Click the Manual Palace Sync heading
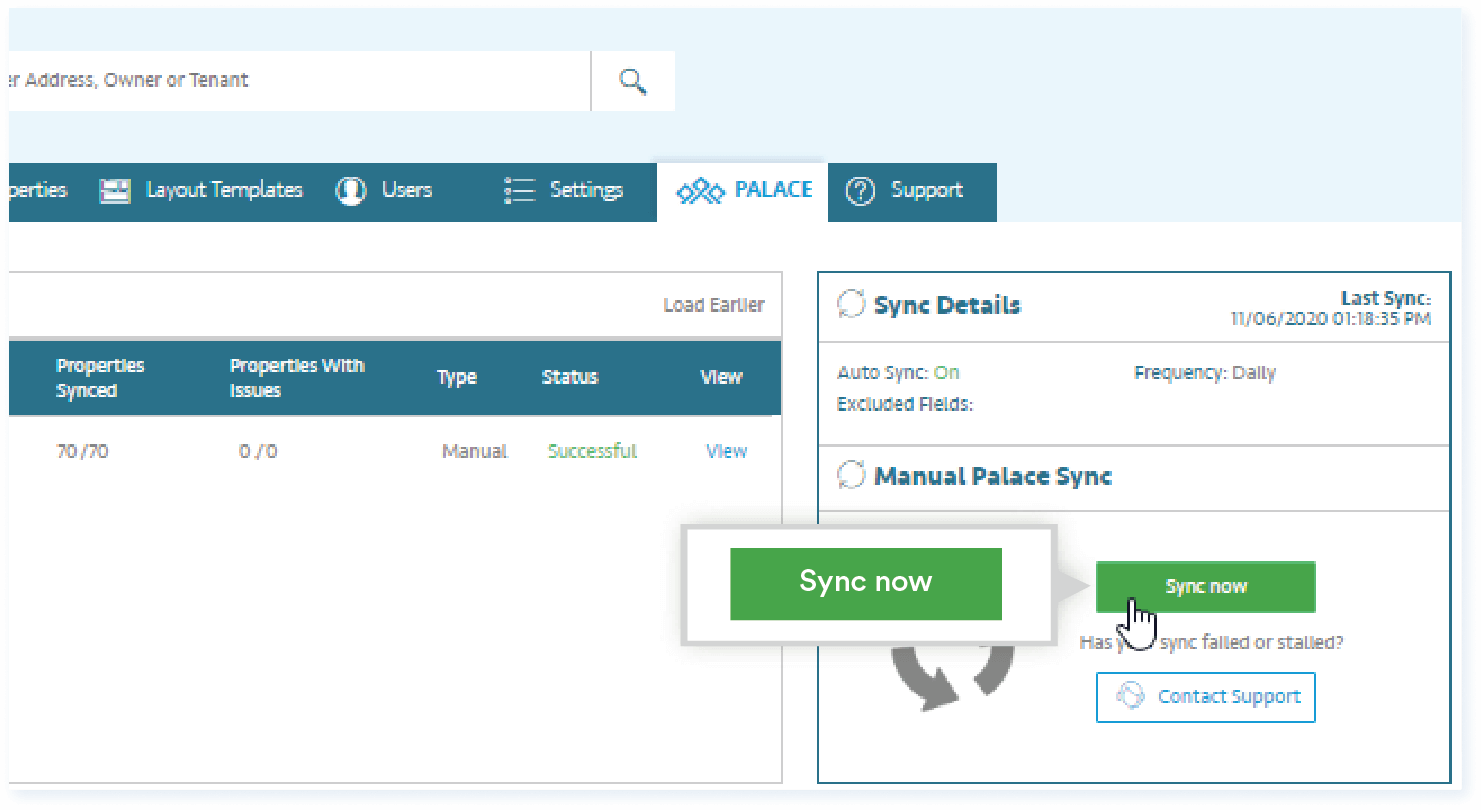This screenshot has width=1481, height=810. pyautogui.click(x=993, y=476)
